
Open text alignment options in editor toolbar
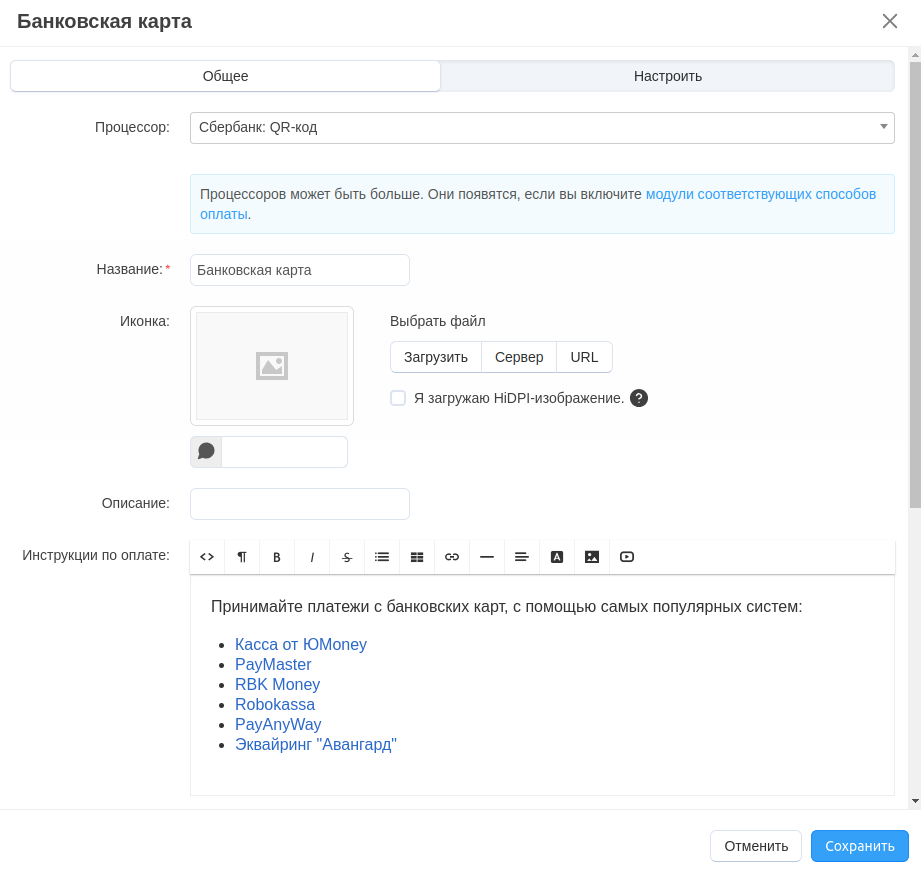522,557
